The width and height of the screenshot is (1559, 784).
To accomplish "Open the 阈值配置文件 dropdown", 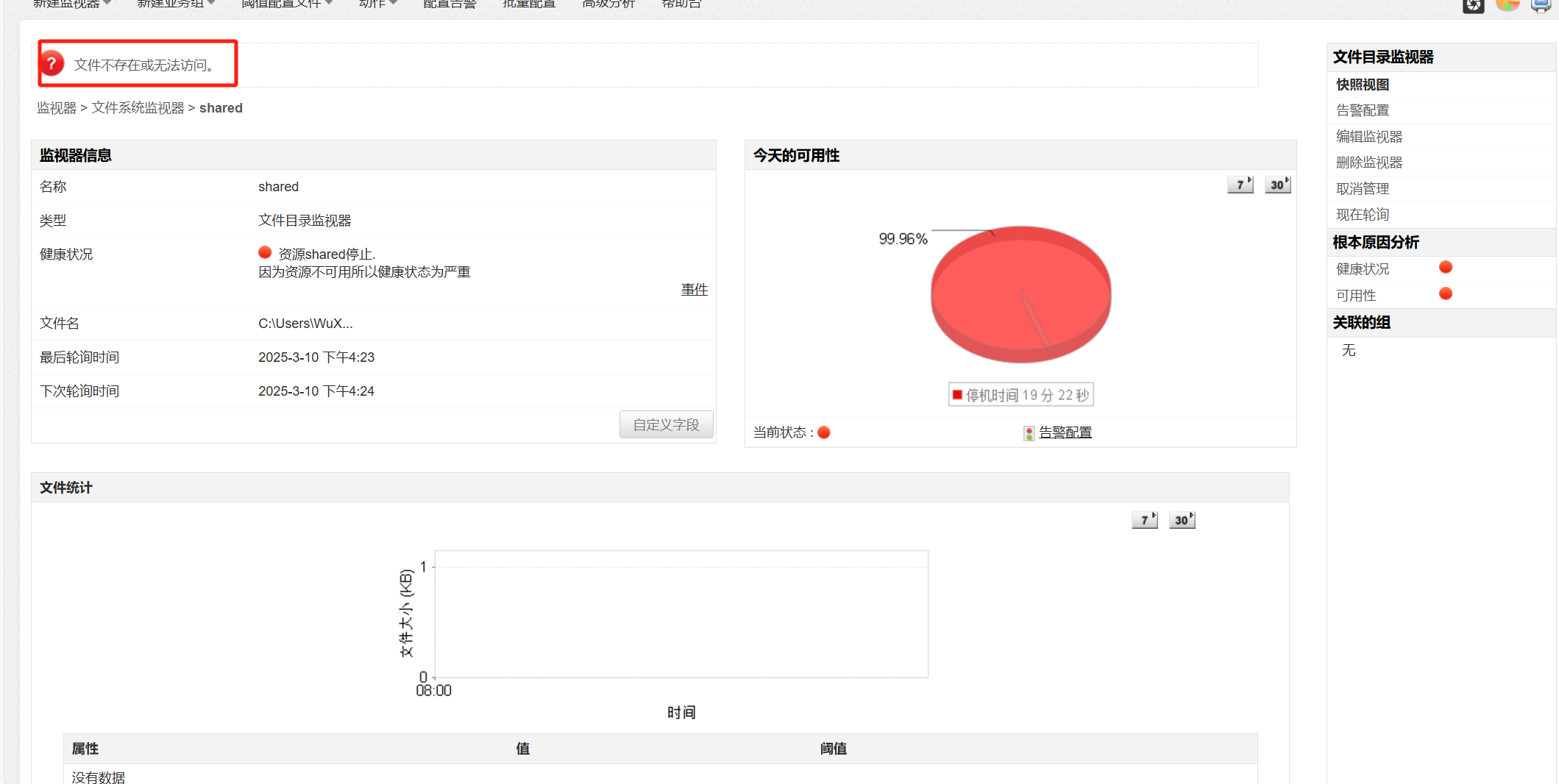I will point(286,4).
